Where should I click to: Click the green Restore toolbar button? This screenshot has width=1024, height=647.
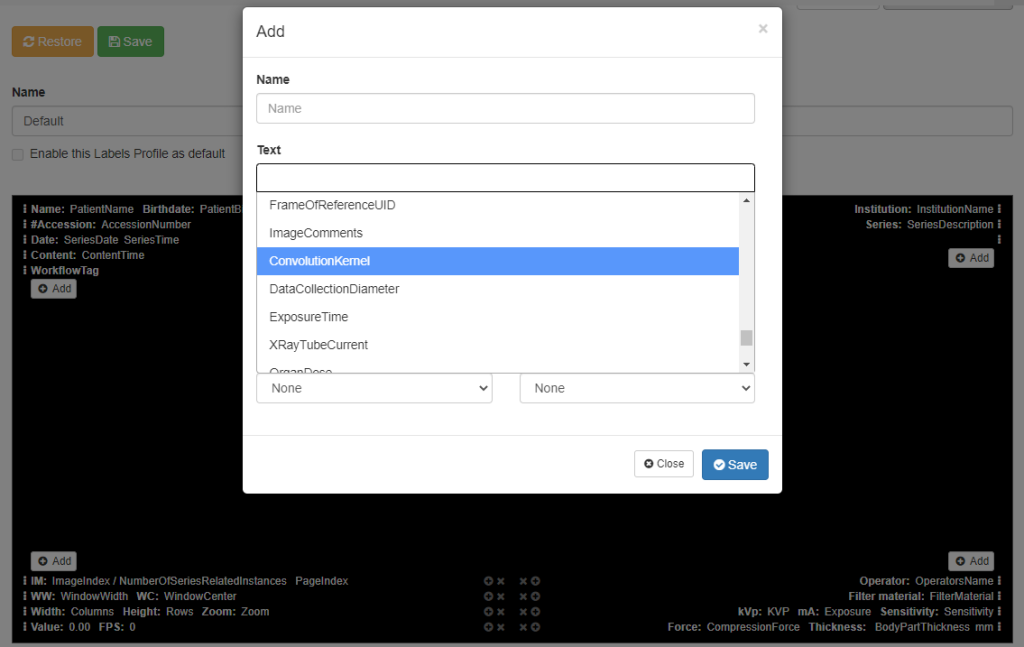52,41
